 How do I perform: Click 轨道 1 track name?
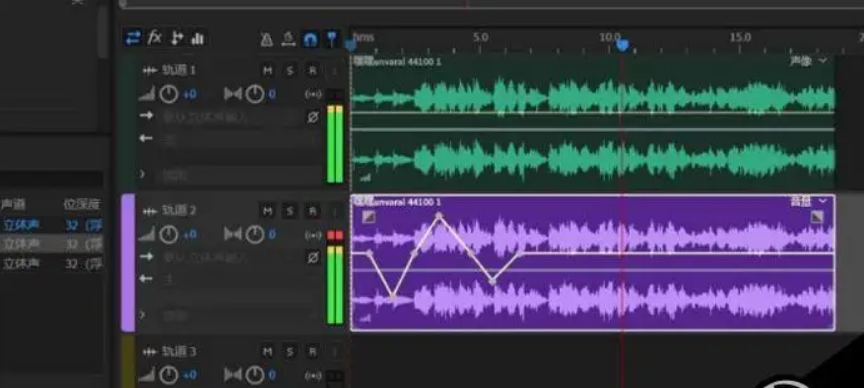click(x=179, y=71)
